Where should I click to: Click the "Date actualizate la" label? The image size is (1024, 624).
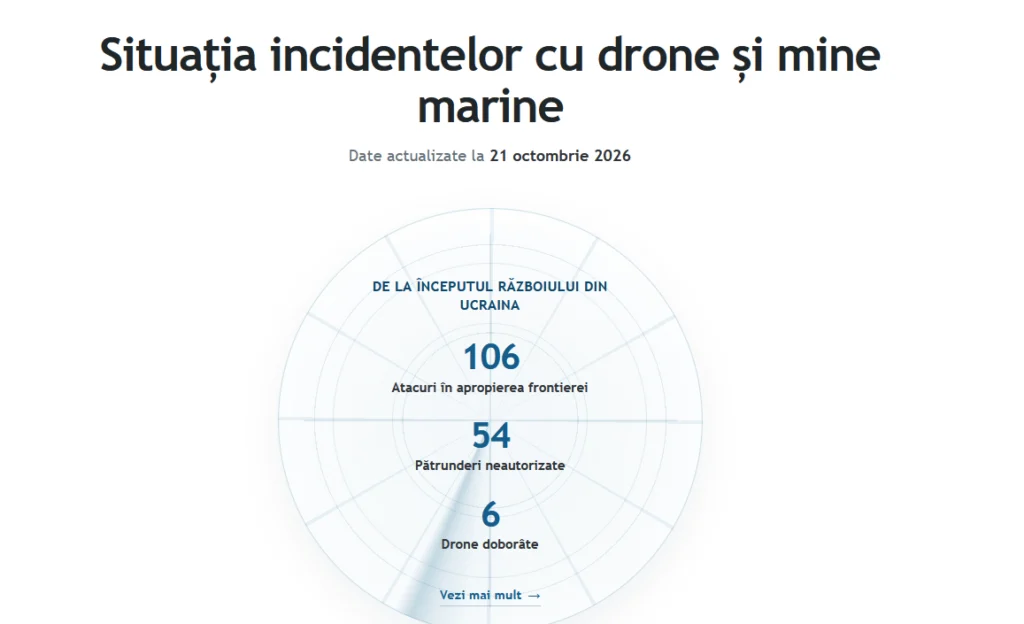click(416, 156)
